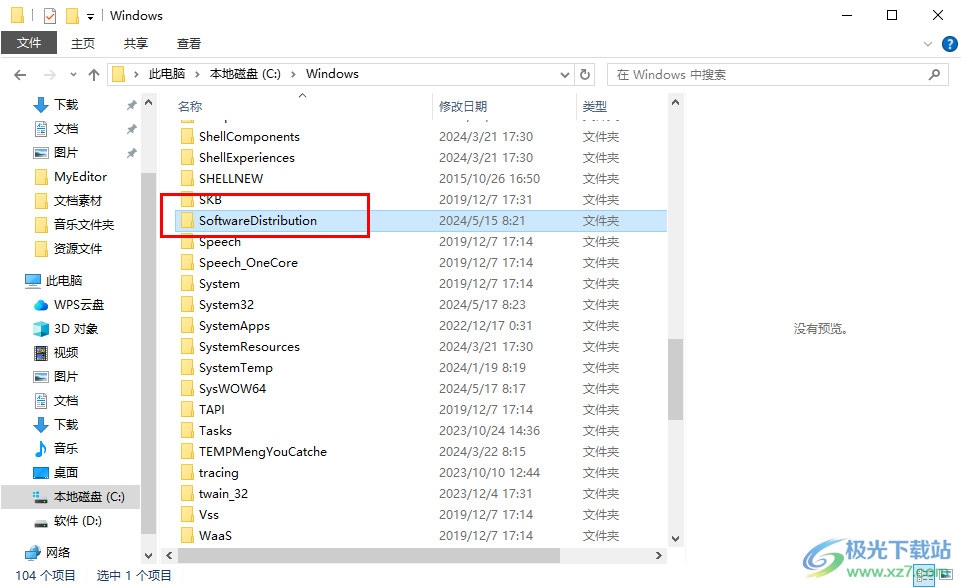Open 音乐 in navigation pane
Screen dimensions: 962x588
[x=66, y=449]
